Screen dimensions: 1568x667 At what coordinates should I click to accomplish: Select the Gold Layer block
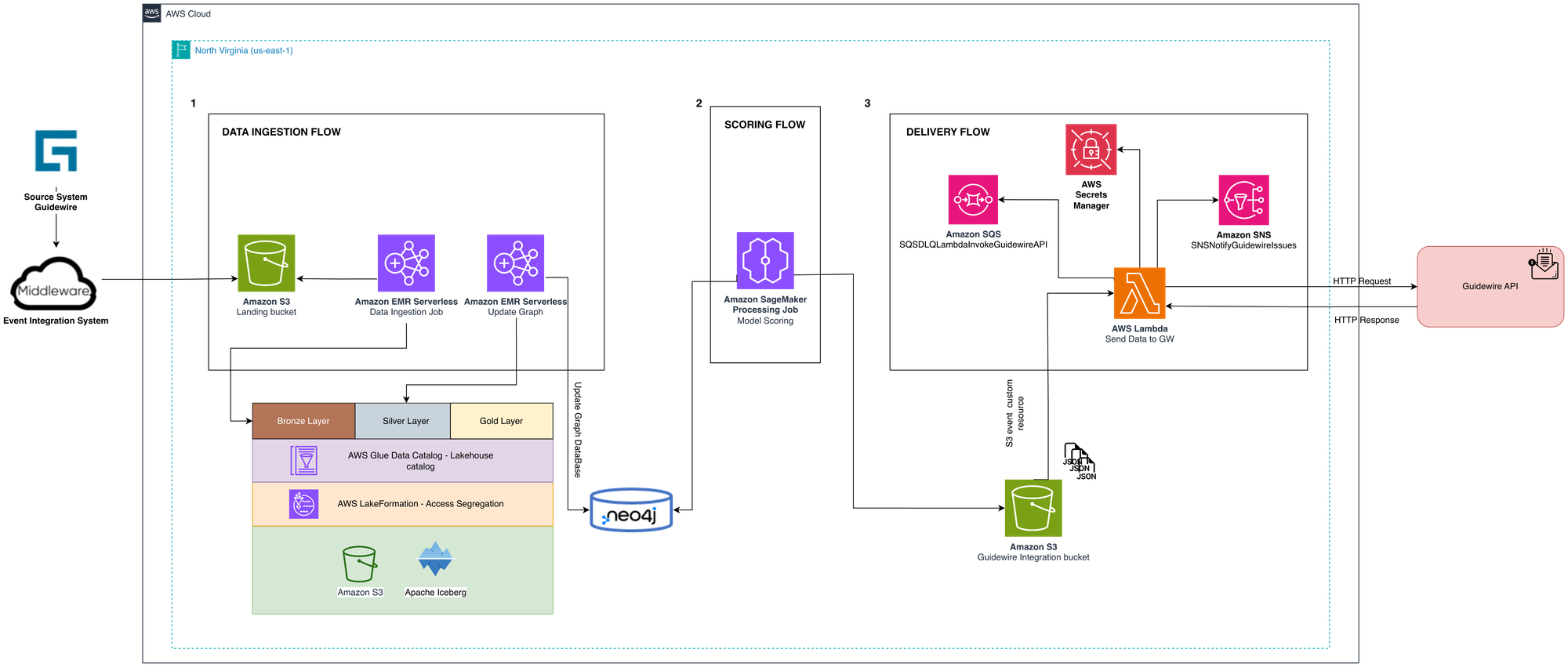click(502, 421)
